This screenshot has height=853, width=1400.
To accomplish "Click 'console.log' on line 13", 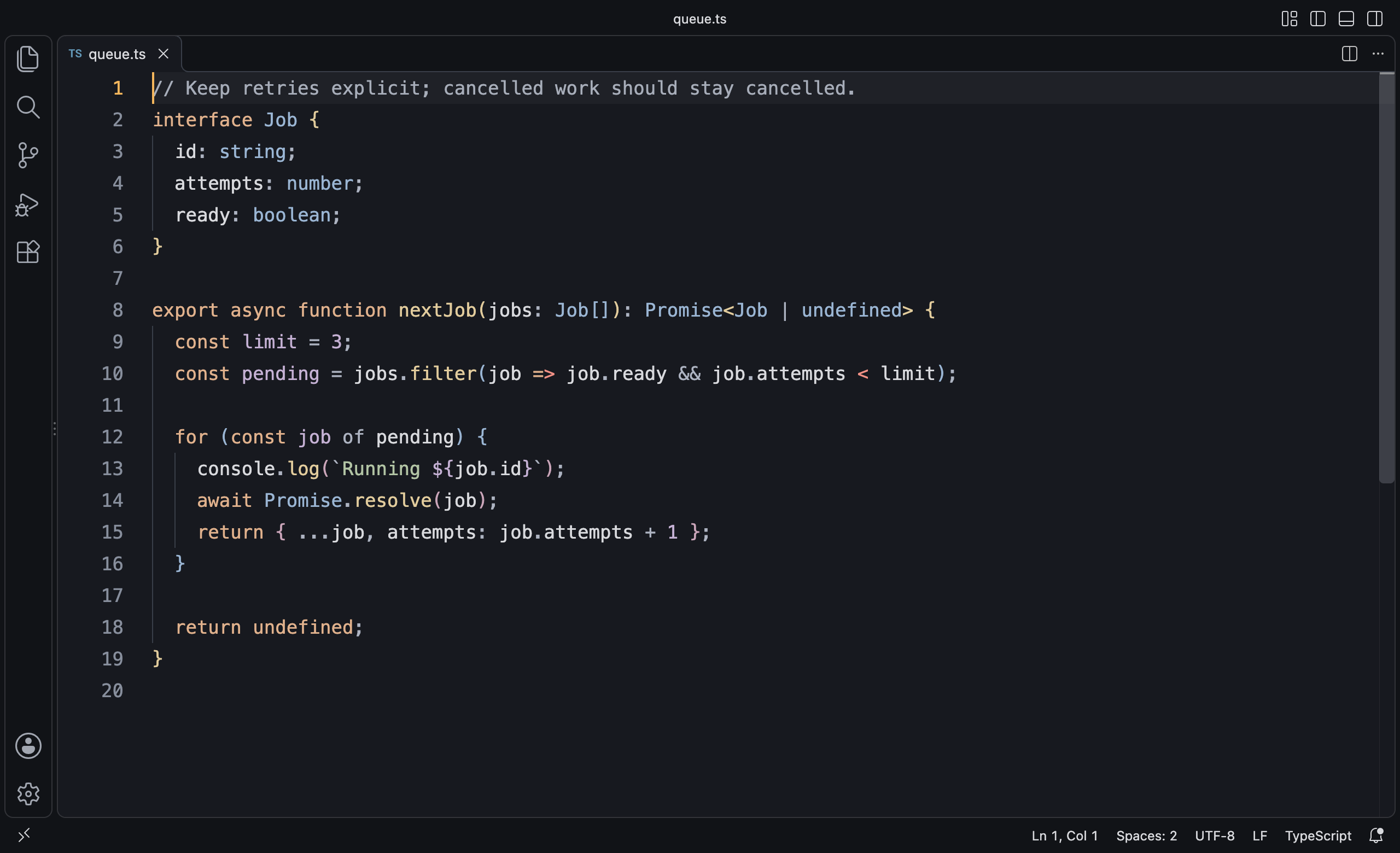I will pyautogui.click(x=258, y=469).
